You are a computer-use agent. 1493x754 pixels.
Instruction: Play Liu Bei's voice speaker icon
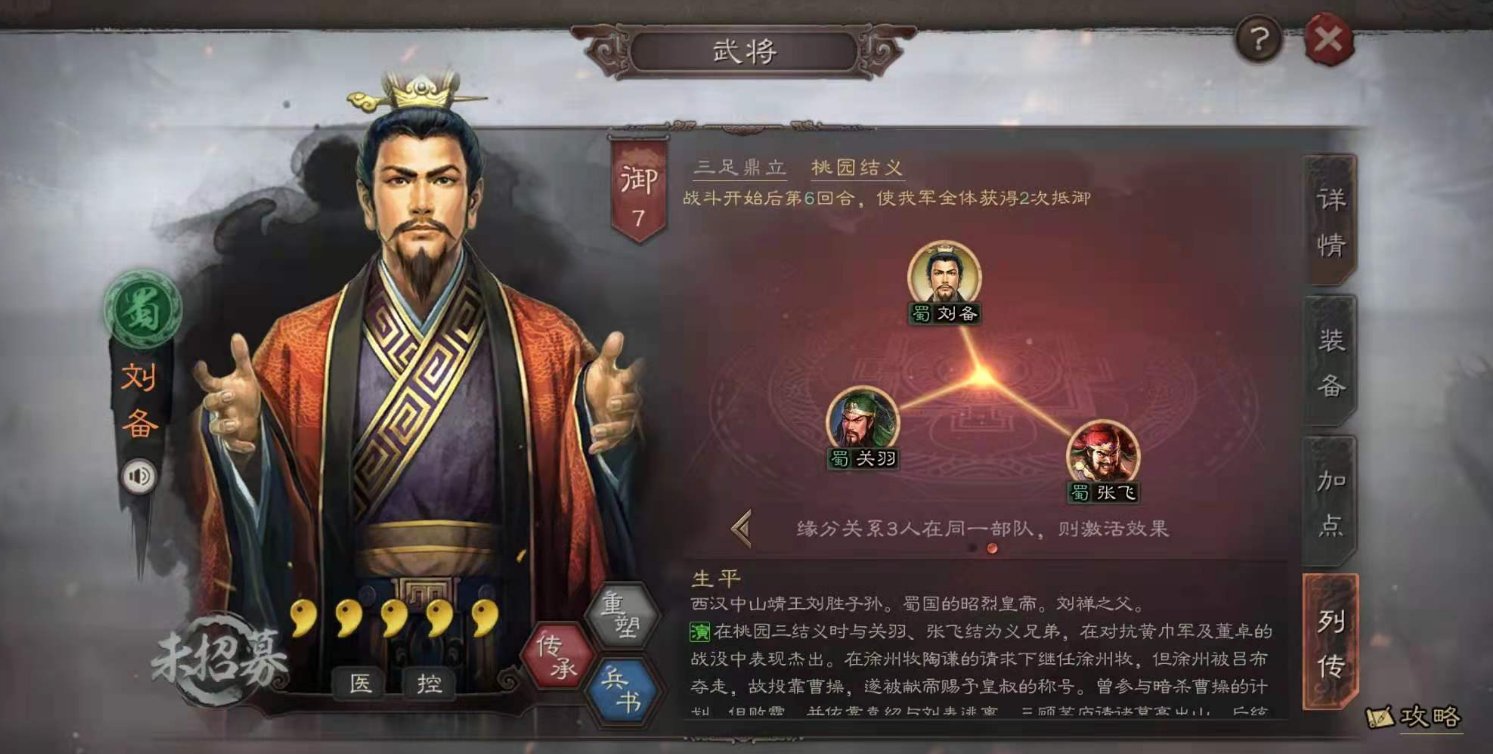139,477
